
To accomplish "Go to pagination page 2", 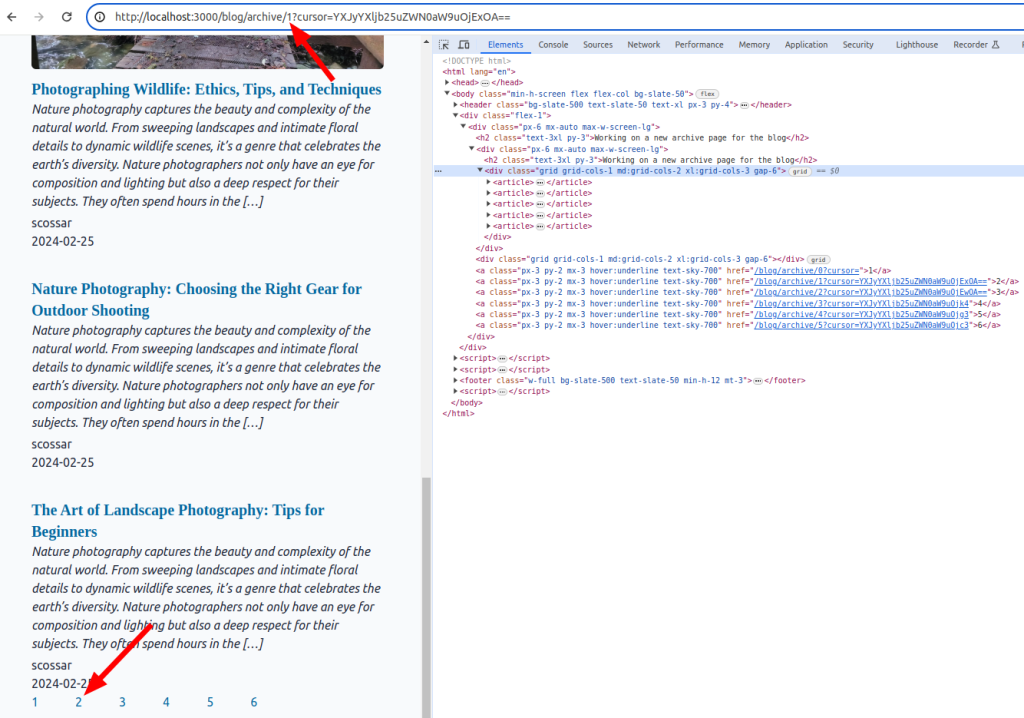I will [78, 702].
